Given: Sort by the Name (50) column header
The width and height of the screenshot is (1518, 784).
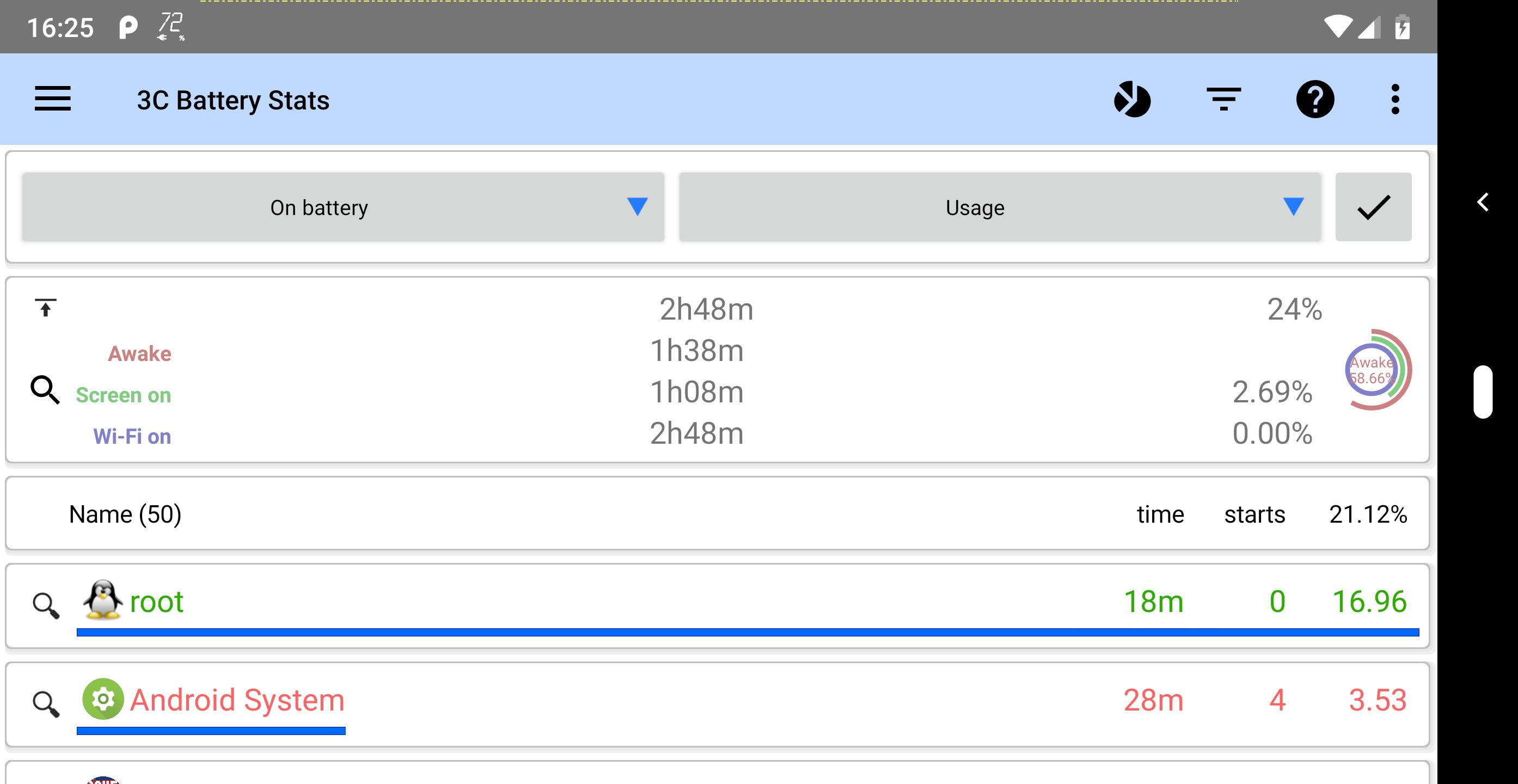Looking at the screenshot, I should (125, 514).
